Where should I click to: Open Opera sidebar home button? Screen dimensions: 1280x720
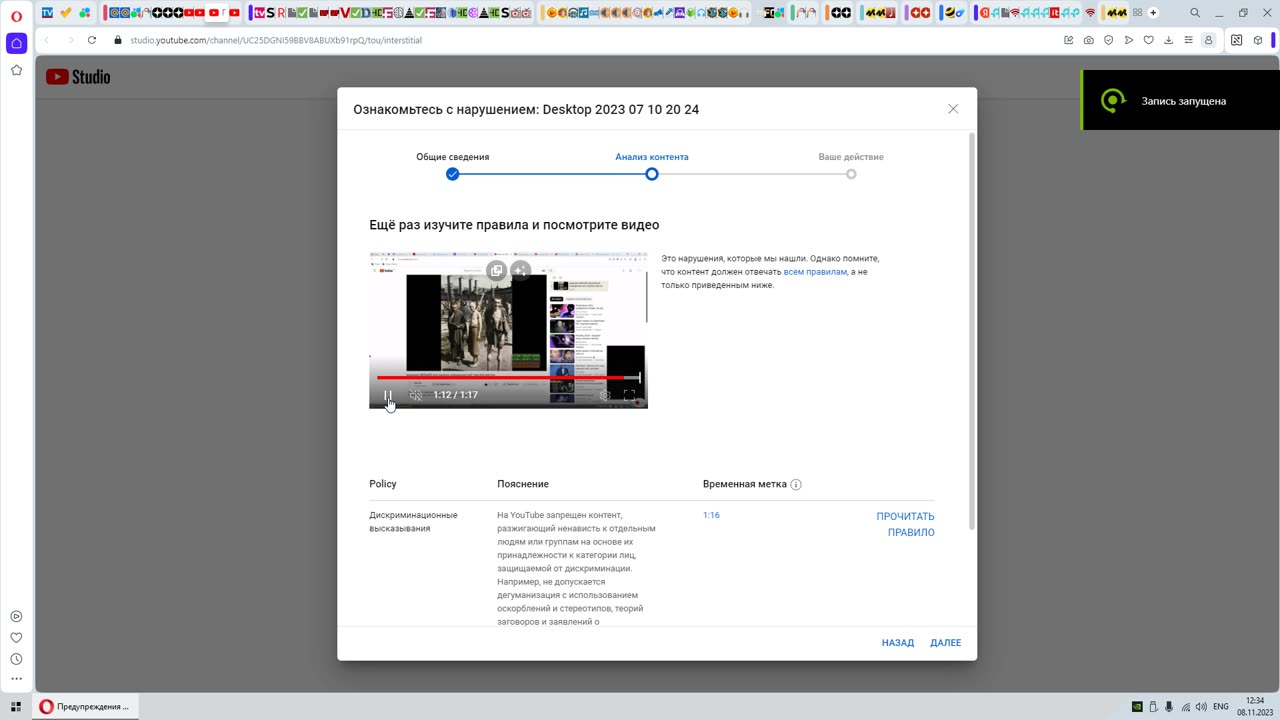tap(16, 44)
